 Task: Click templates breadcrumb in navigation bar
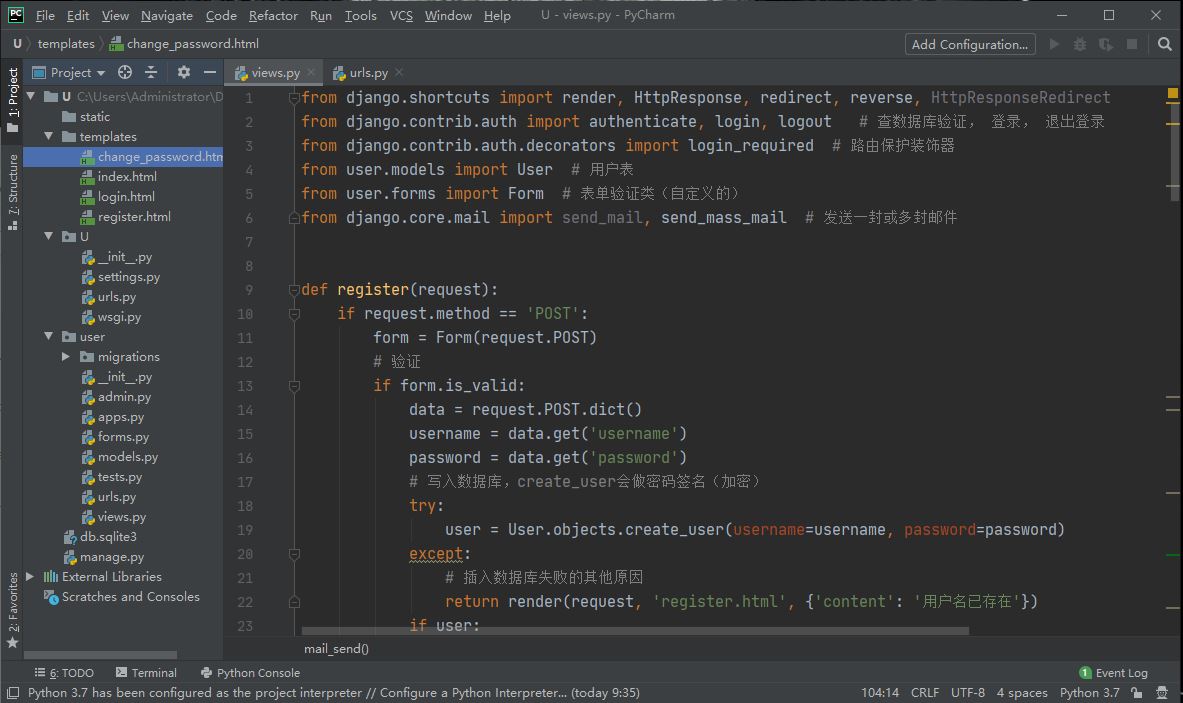click(x=66, y=44)
